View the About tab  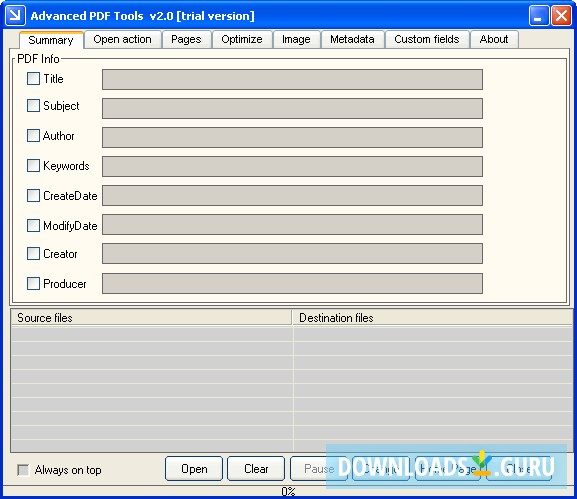coord(494,39)
